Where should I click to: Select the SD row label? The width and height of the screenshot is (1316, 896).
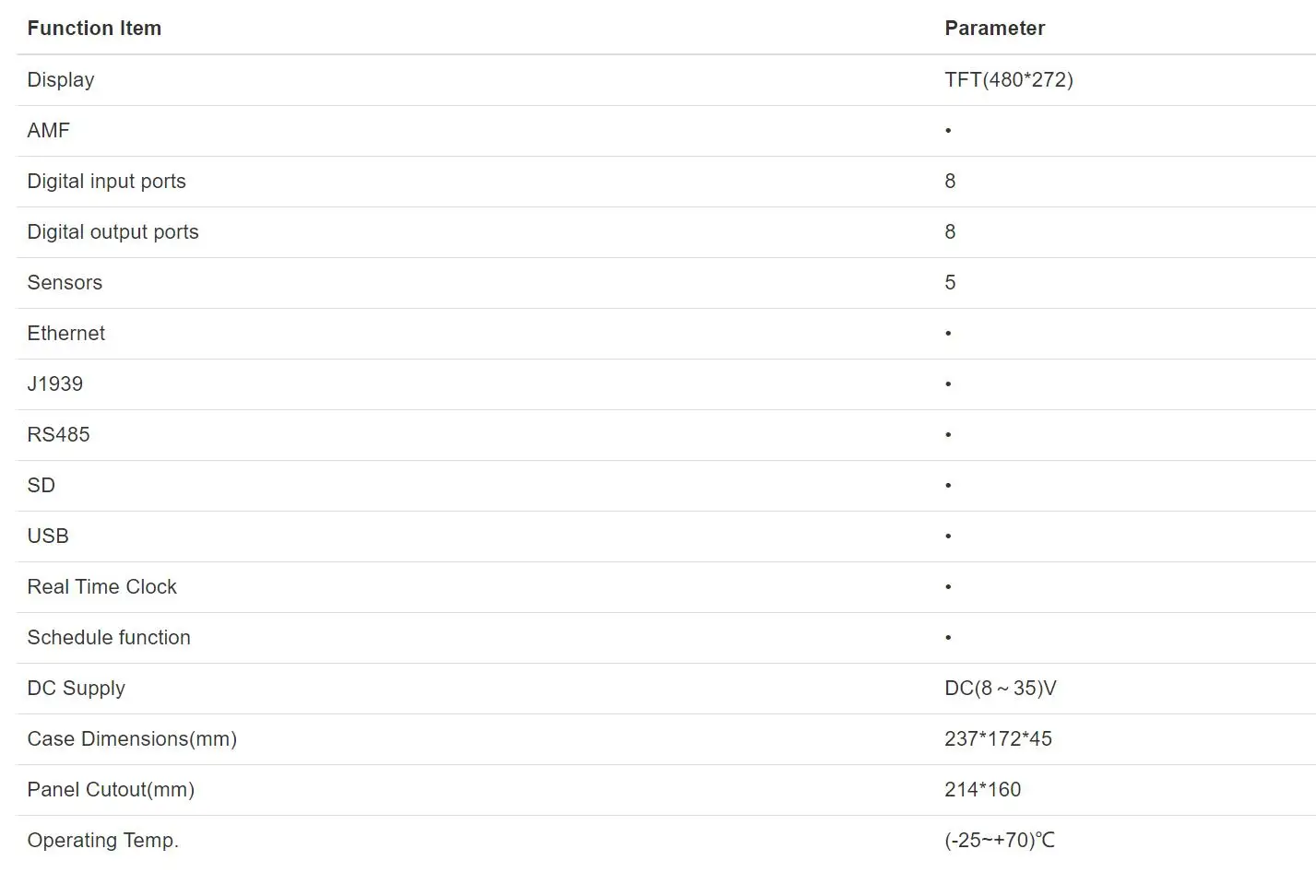41,486
